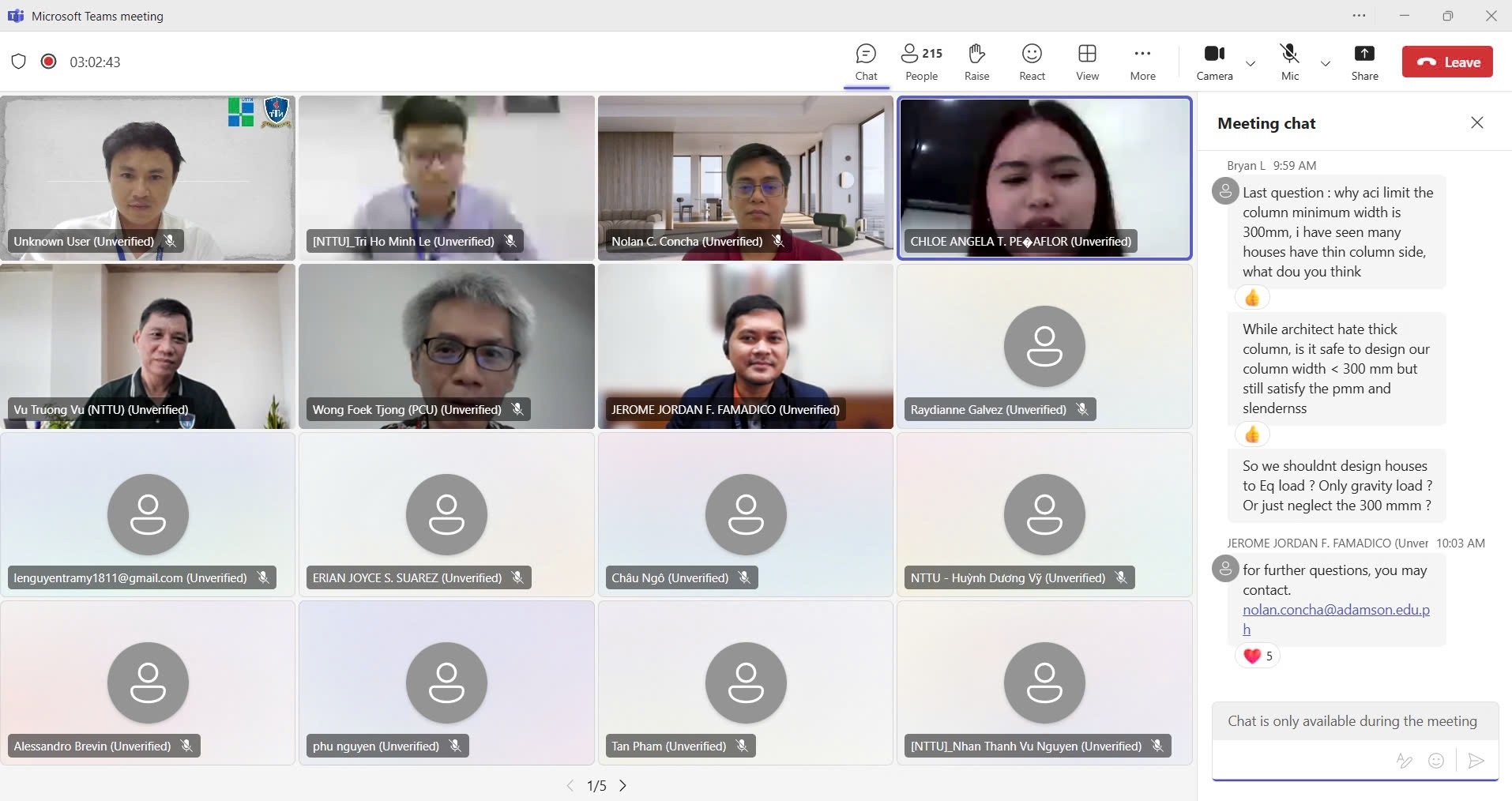This screenshot has height=801, width=1512.
Task: Open the React emoji options
Action: [1032, 62]
